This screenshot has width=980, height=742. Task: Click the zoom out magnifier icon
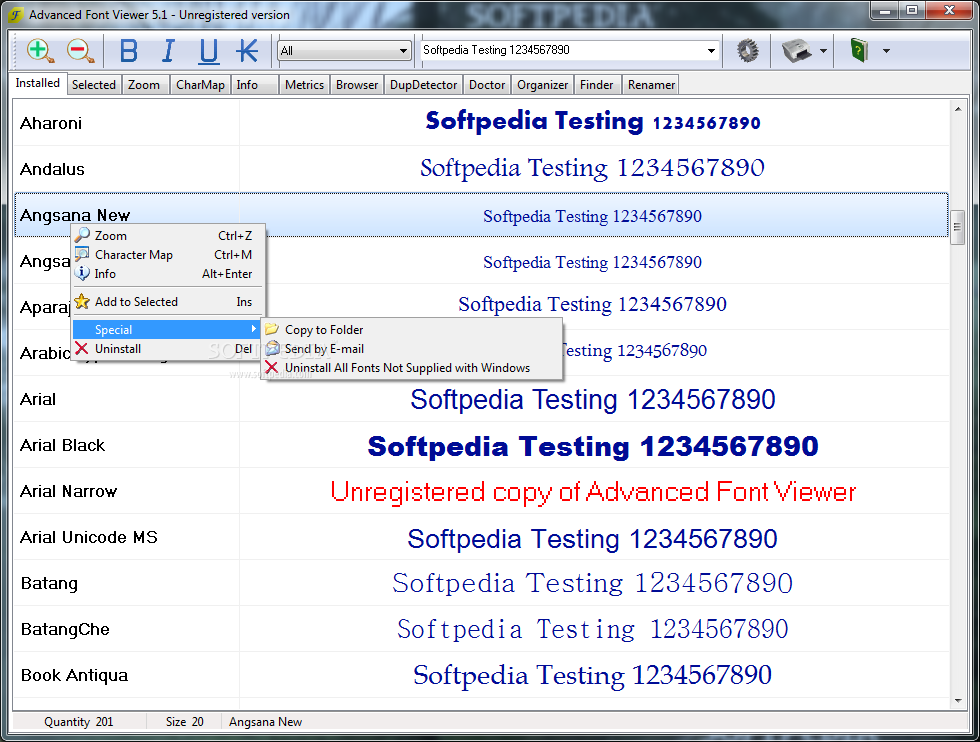click(x=81, y=51)
